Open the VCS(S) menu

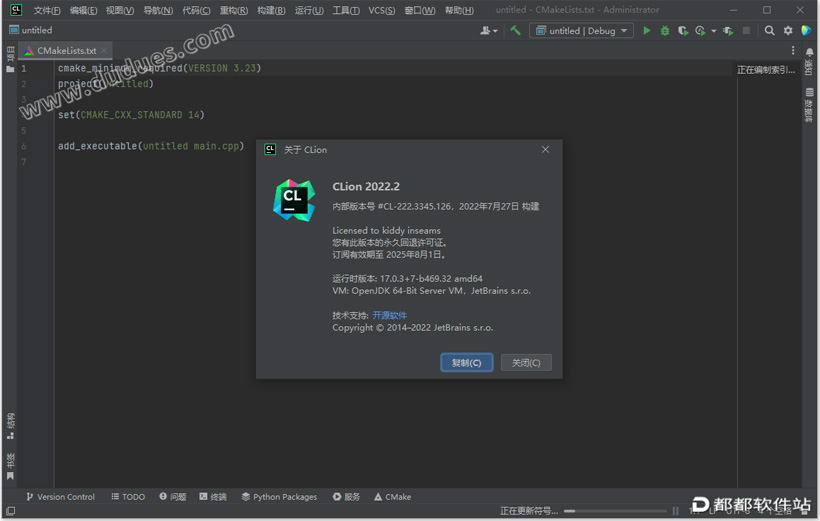coord(382,10)
